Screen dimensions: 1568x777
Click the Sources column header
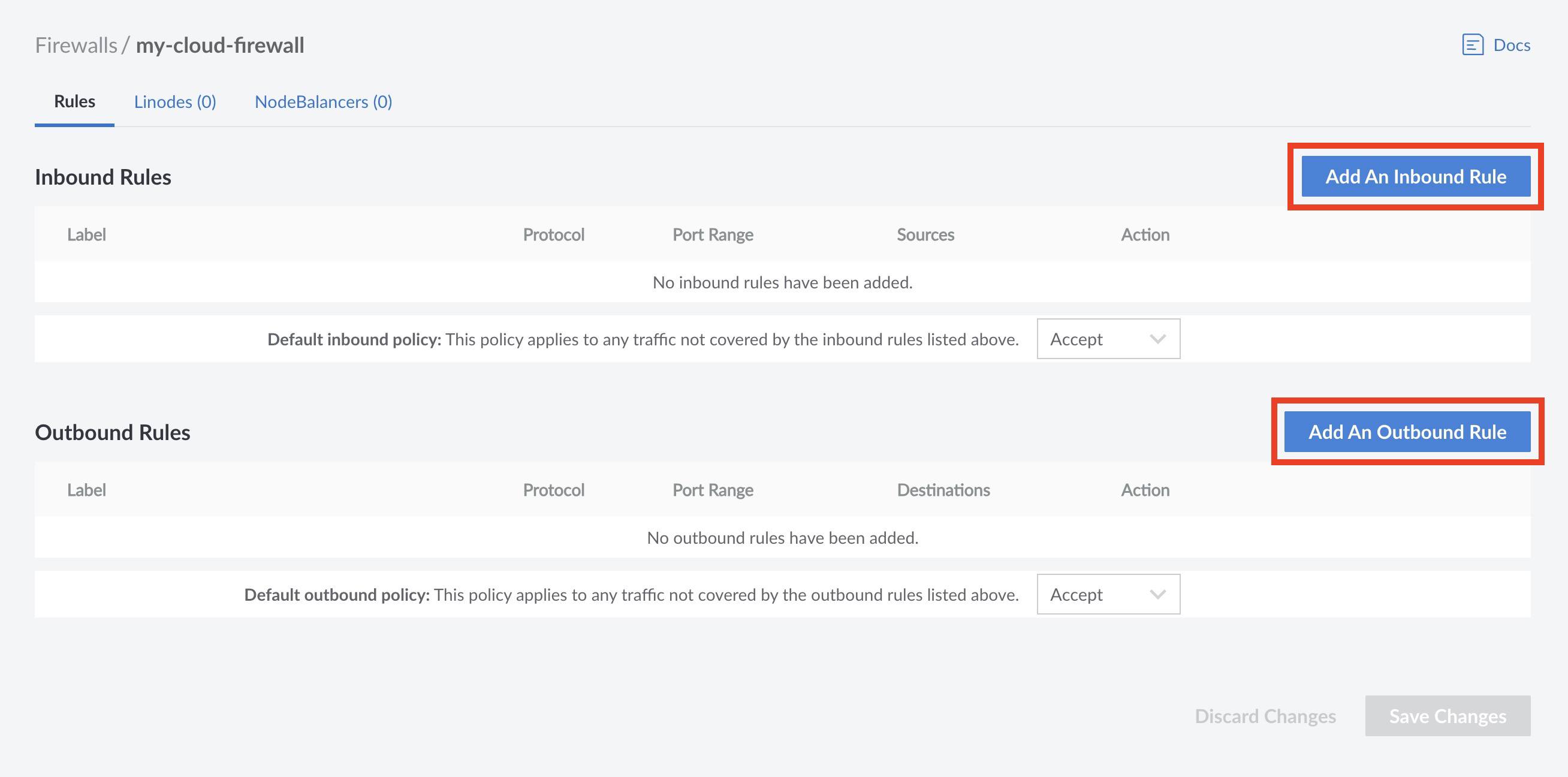click(x=925, y=234)
